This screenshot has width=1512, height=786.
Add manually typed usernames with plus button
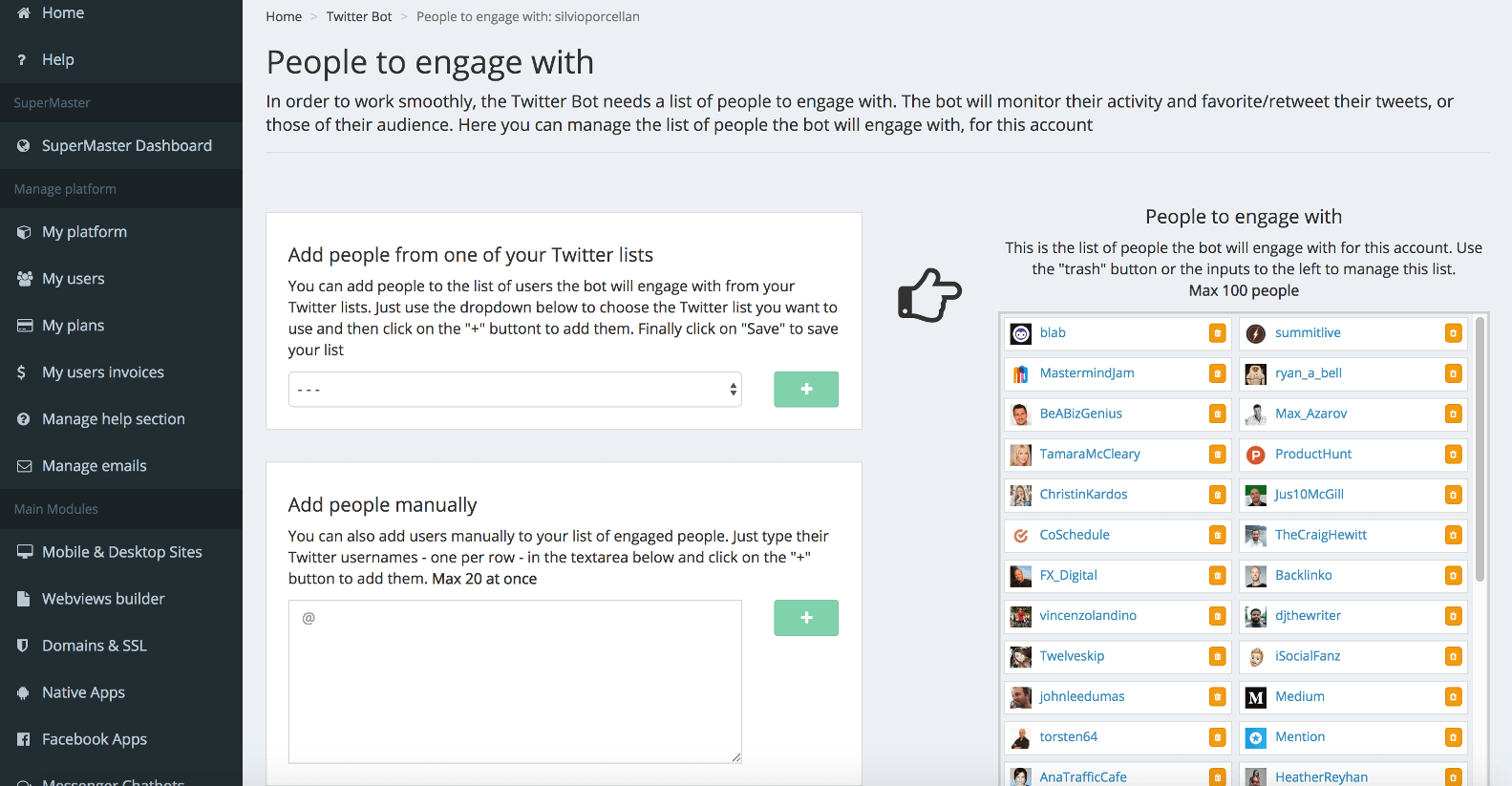pyautogui.click(x=805, y=618)
